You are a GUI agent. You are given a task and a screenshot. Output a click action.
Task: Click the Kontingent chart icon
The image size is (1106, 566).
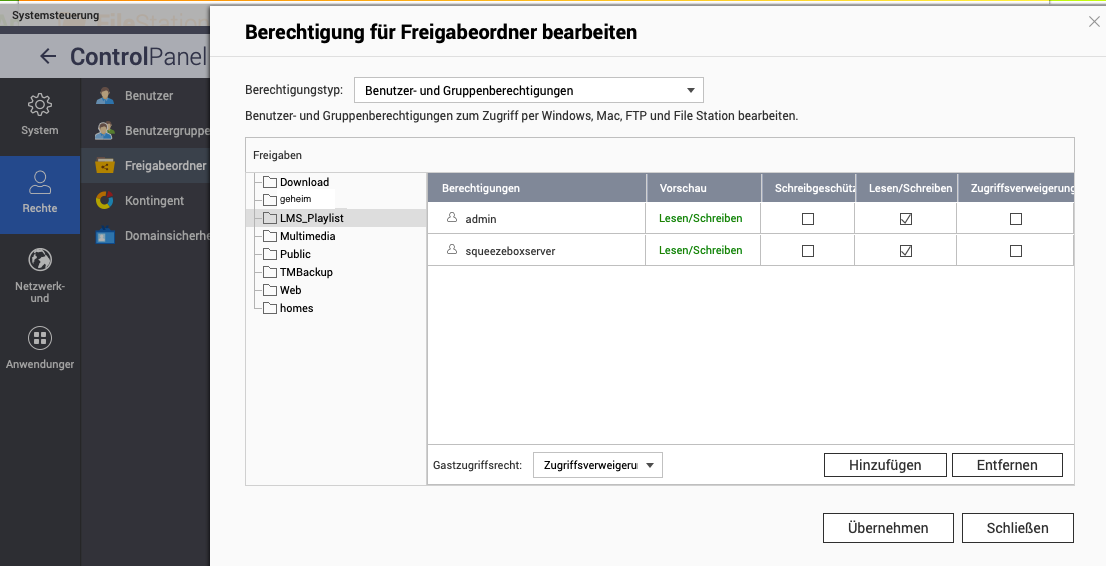click(105, 201)
